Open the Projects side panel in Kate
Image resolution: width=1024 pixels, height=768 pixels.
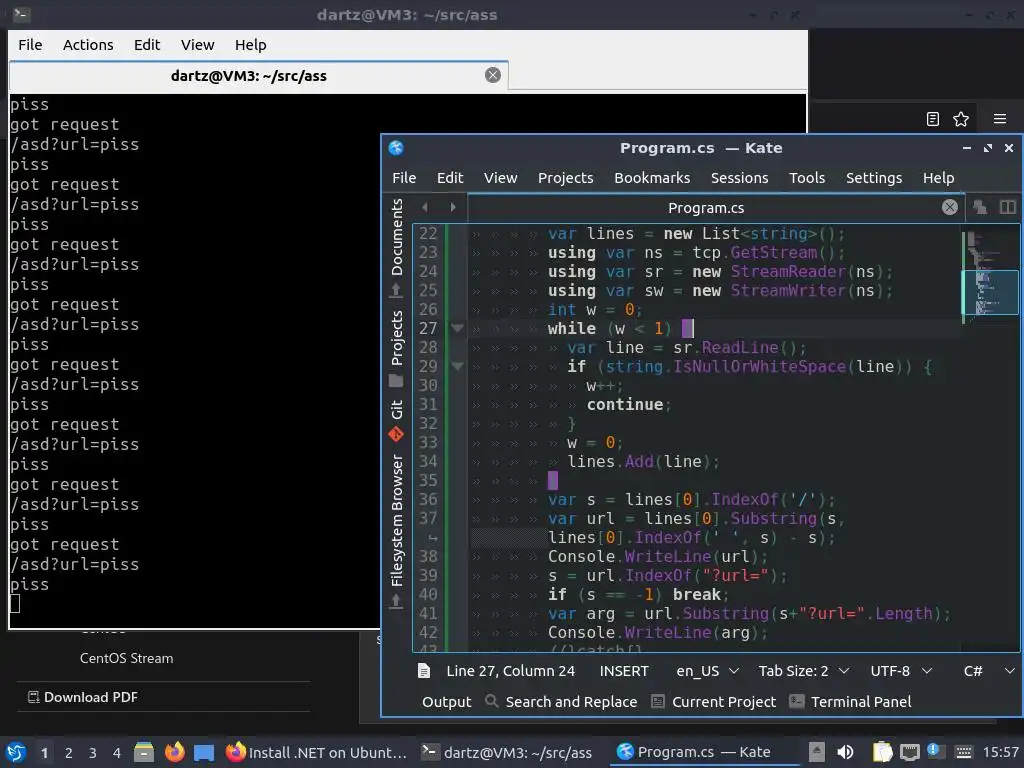(x=396, y=347)
